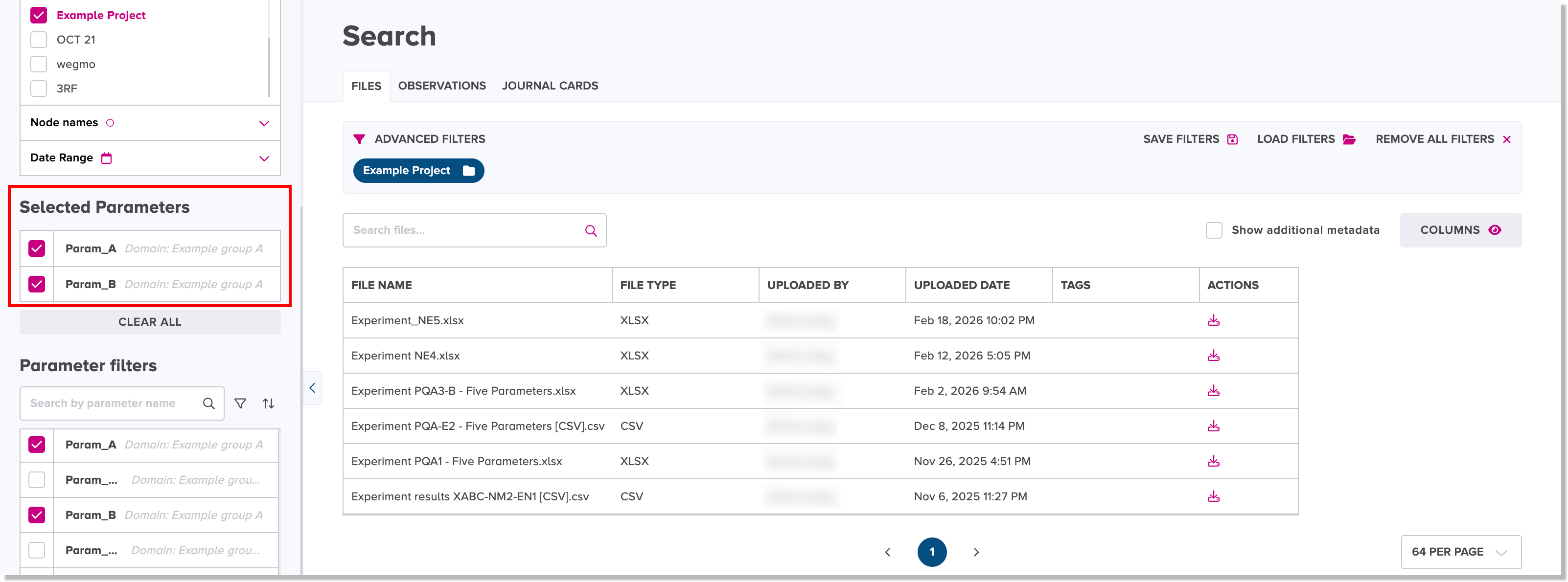
Task: Click the Advanced Filters funnel icon
Action: click(x=359, y=139)
